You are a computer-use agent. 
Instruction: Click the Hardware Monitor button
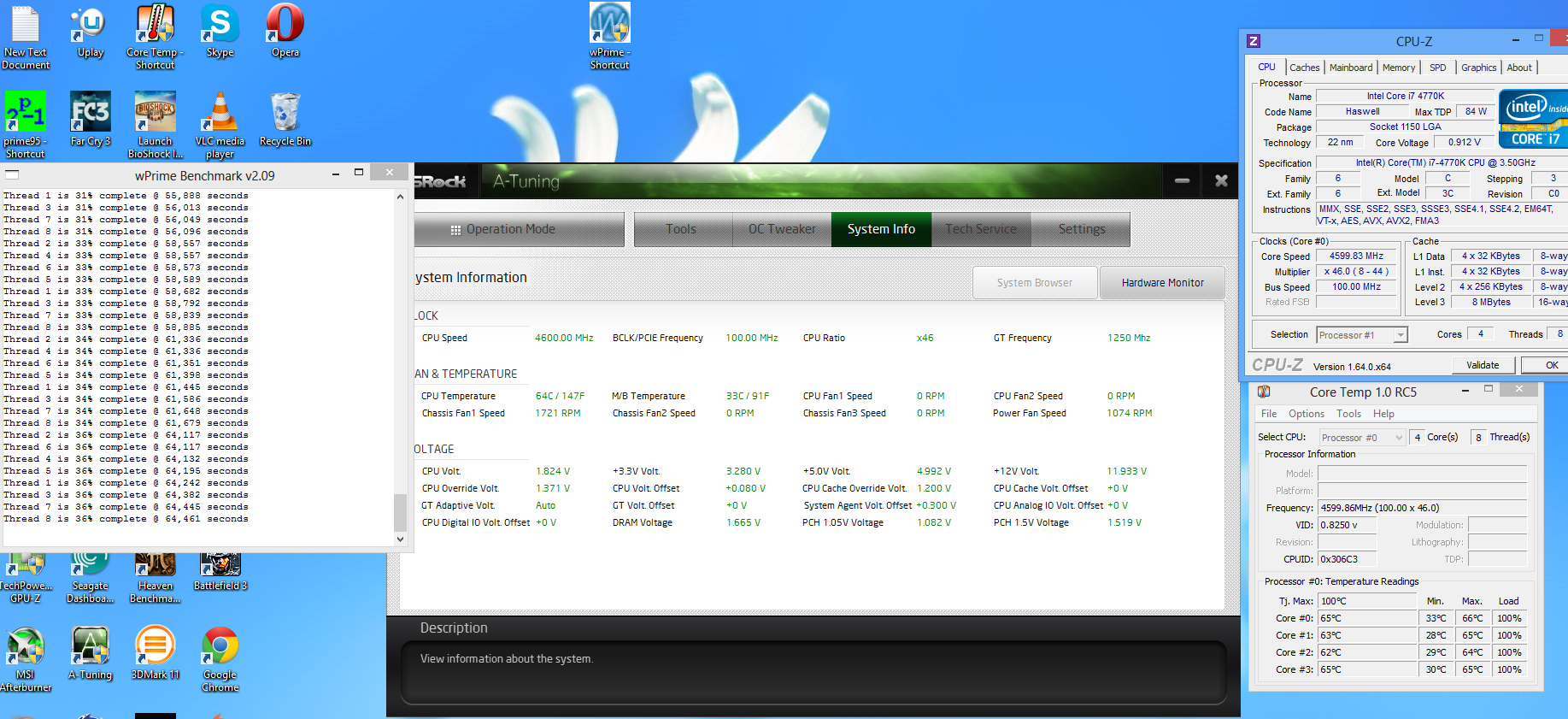[x=1162, y=282]
